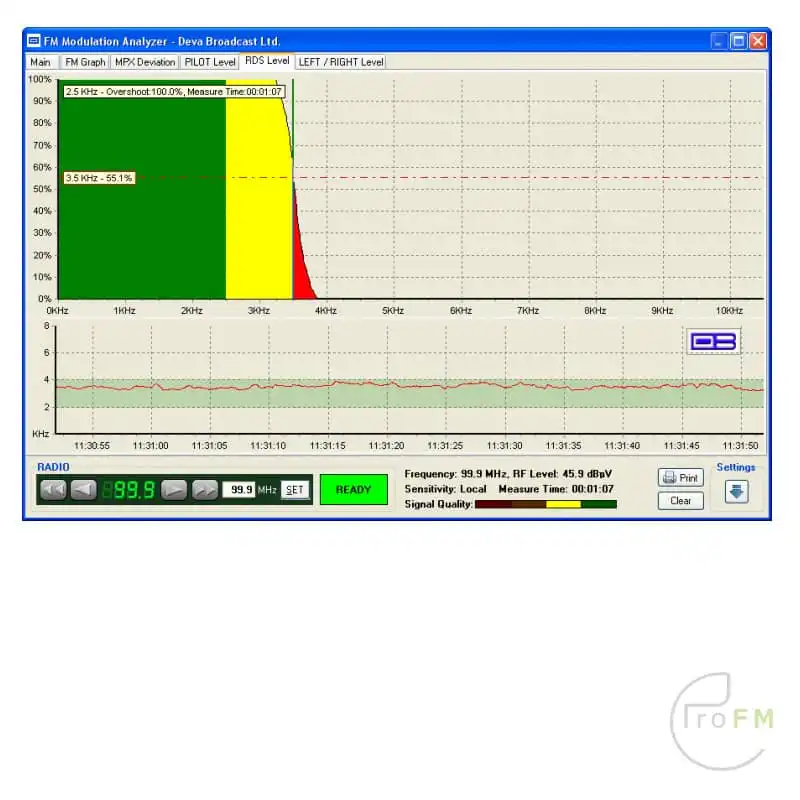Click the application icon in the title bar

(x=34, y=41)
